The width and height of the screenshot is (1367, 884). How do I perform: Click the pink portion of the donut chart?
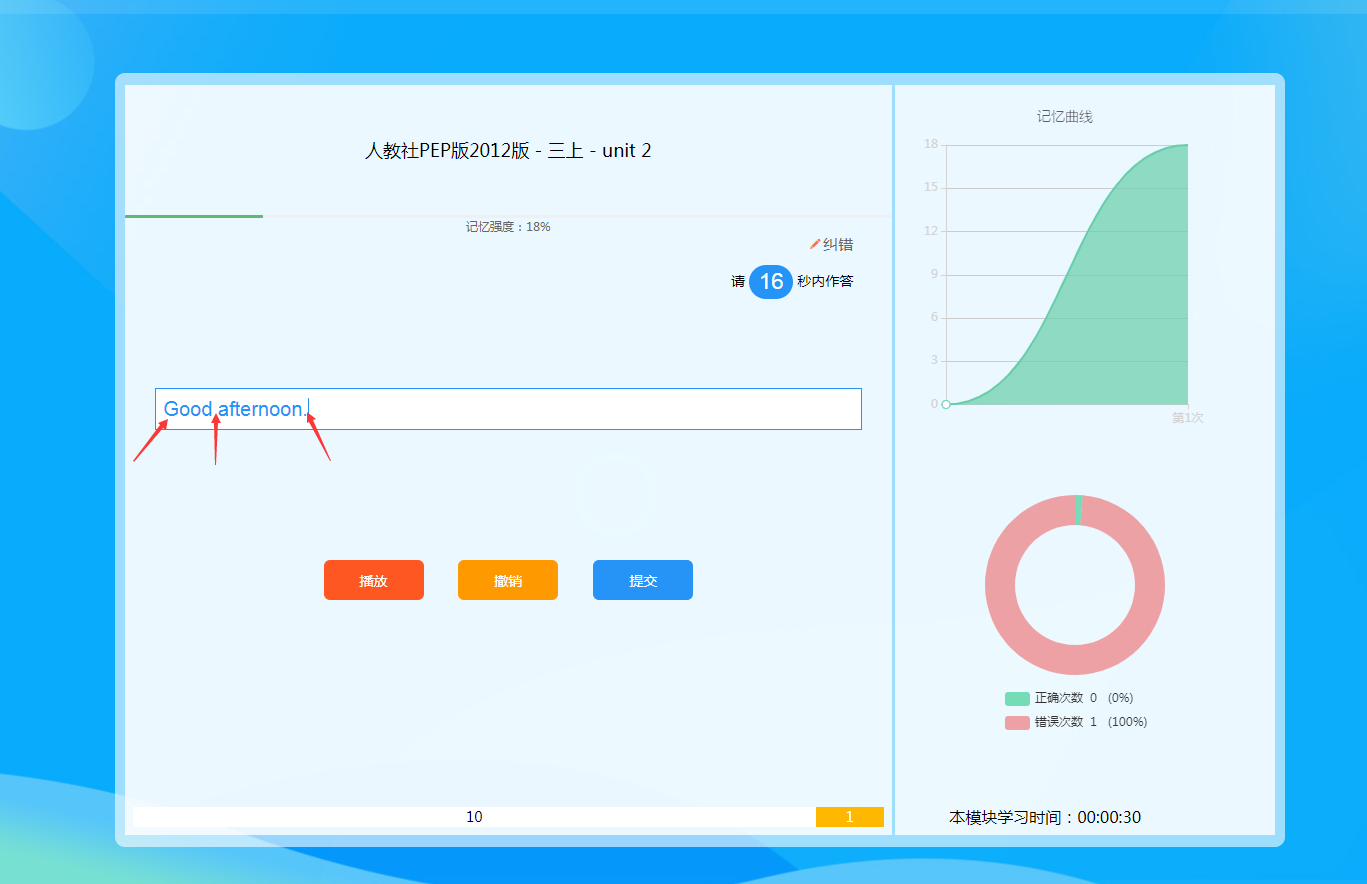point(1075,660)
